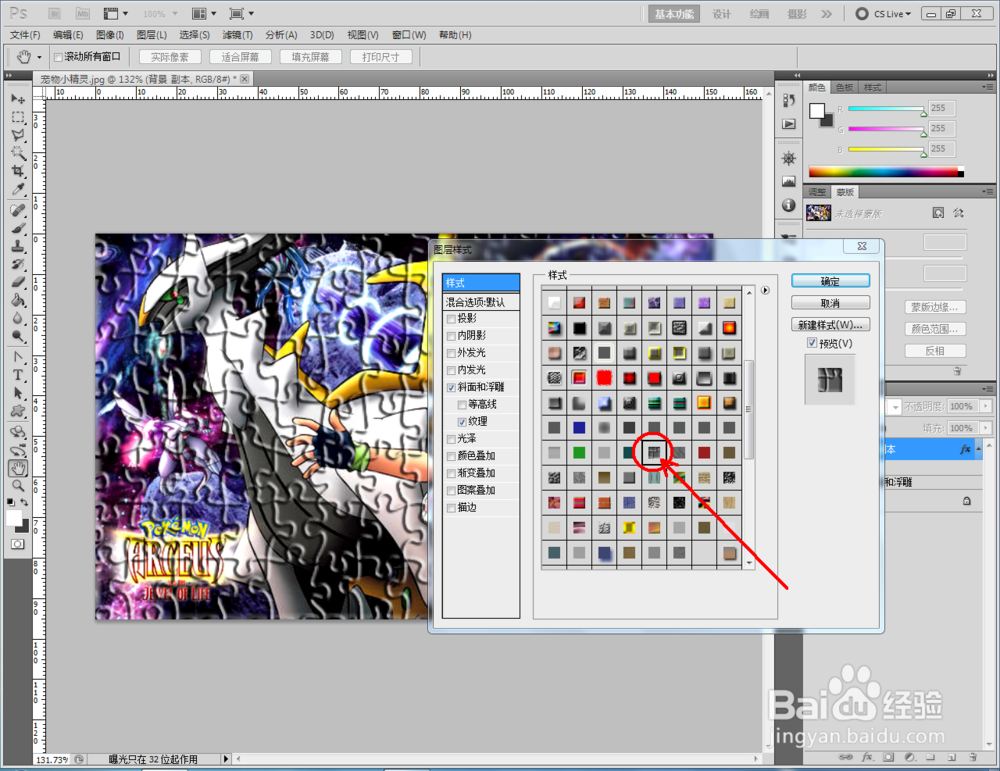Click the fx icon on selected layer
This screenshot has height=771, width=1000.
[965, 450]
